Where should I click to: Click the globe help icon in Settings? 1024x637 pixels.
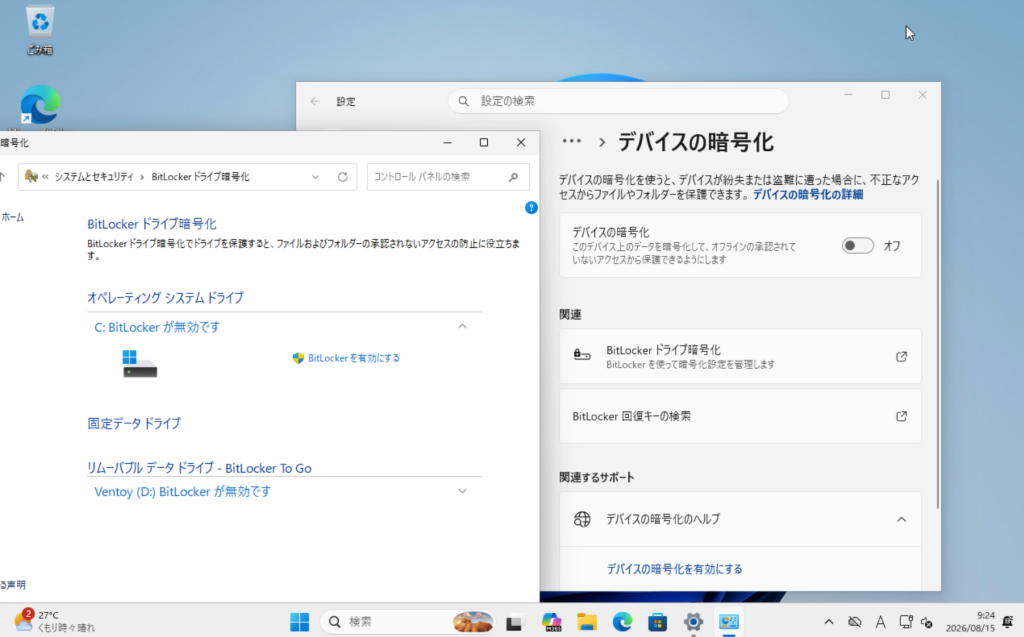[x=582, y=519]
